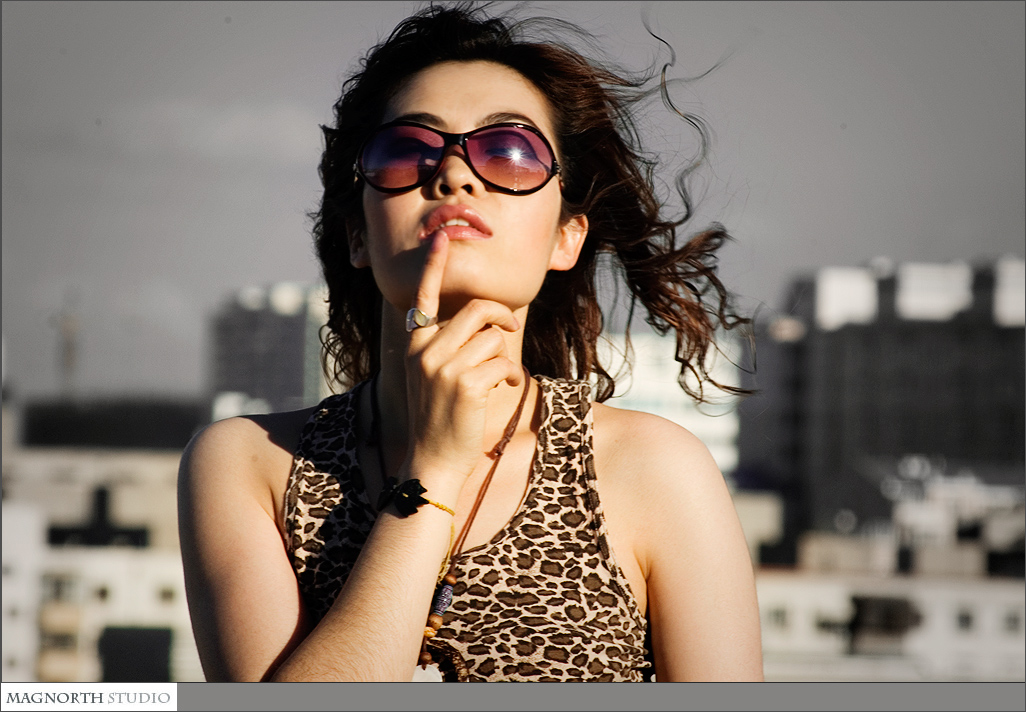Viewport: 1026px width, 712px height.
Task: Select the beaded pendant on the leather necklace
Action: (x=440, y=600)
